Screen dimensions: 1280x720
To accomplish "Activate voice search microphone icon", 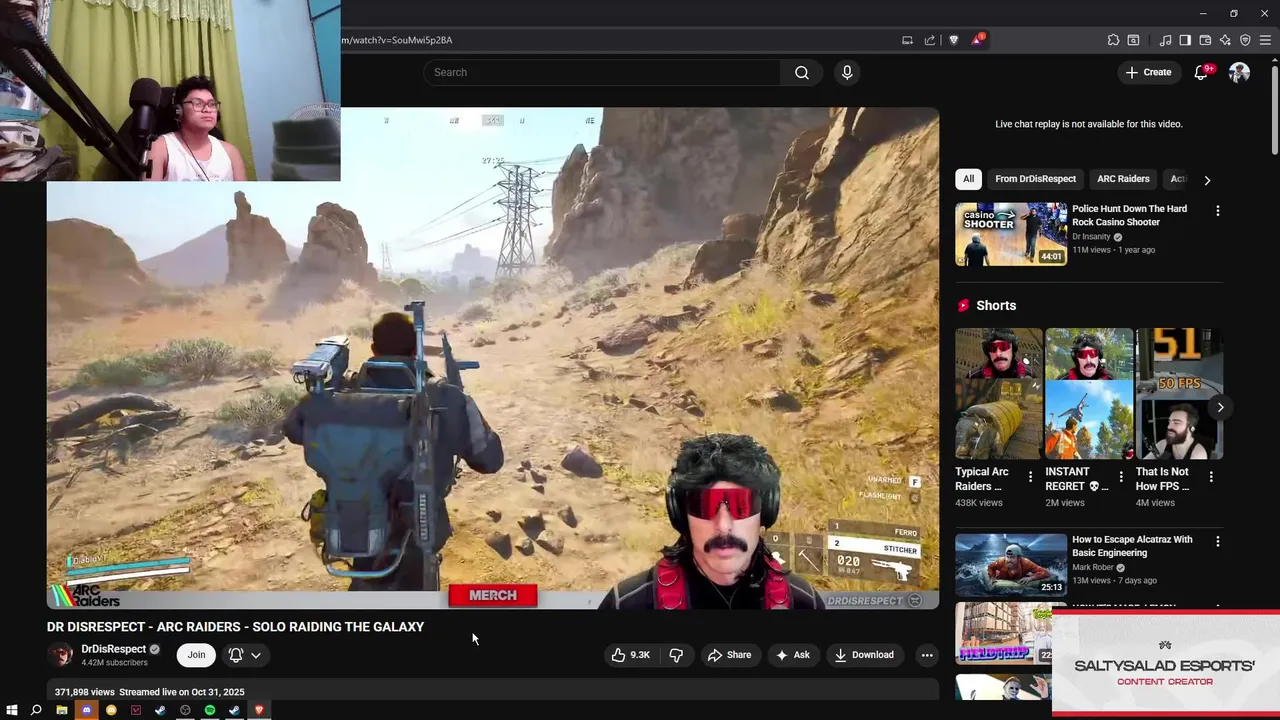I will click(847, 72).
